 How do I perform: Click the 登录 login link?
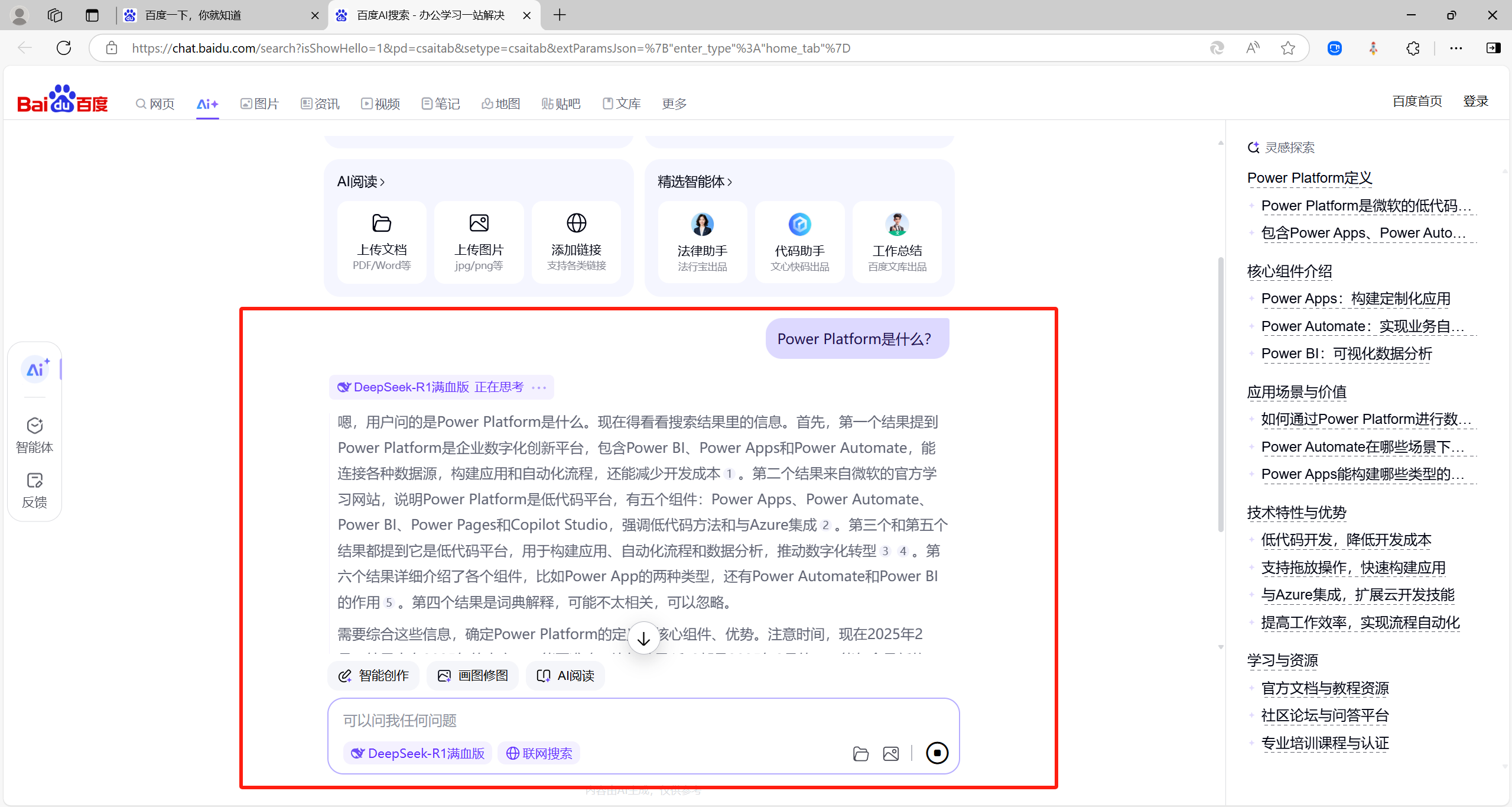coord(1475,101)
